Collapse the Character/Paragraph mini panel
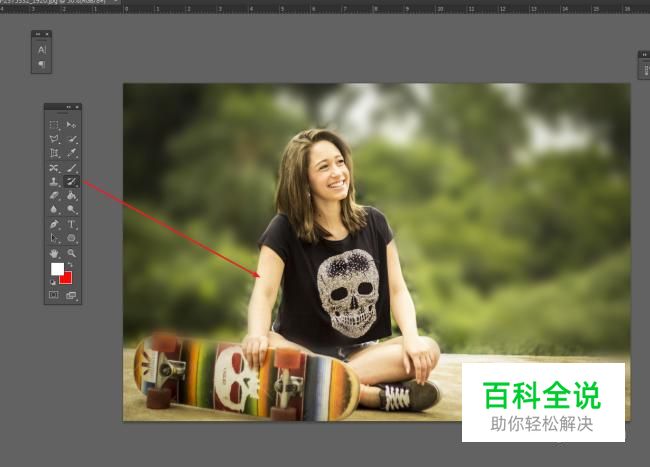This screenshot has height=467, width=650. pyautogui.click(x=39, y=34)
